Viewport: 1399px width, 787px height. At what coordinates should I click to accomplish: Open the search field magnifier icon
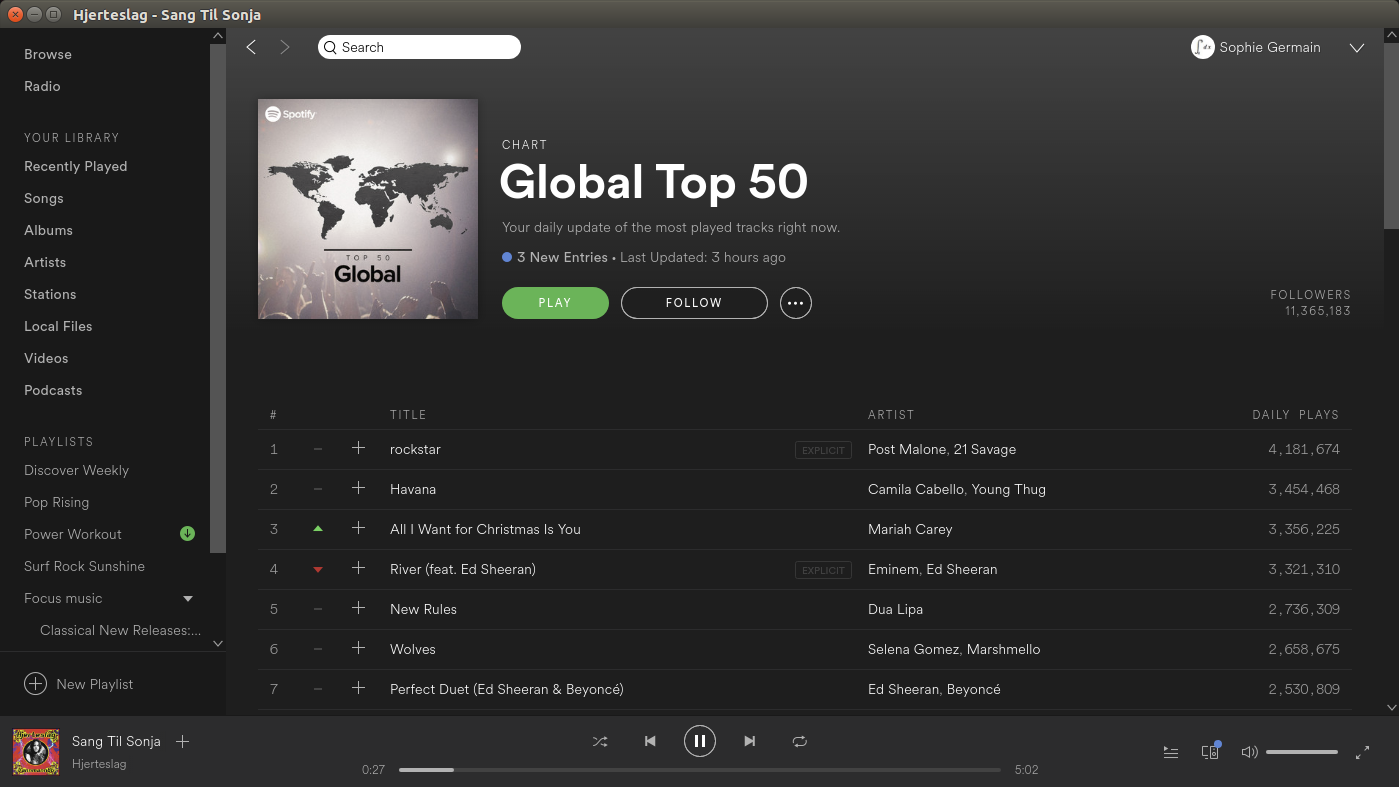(x=330, y=47)
